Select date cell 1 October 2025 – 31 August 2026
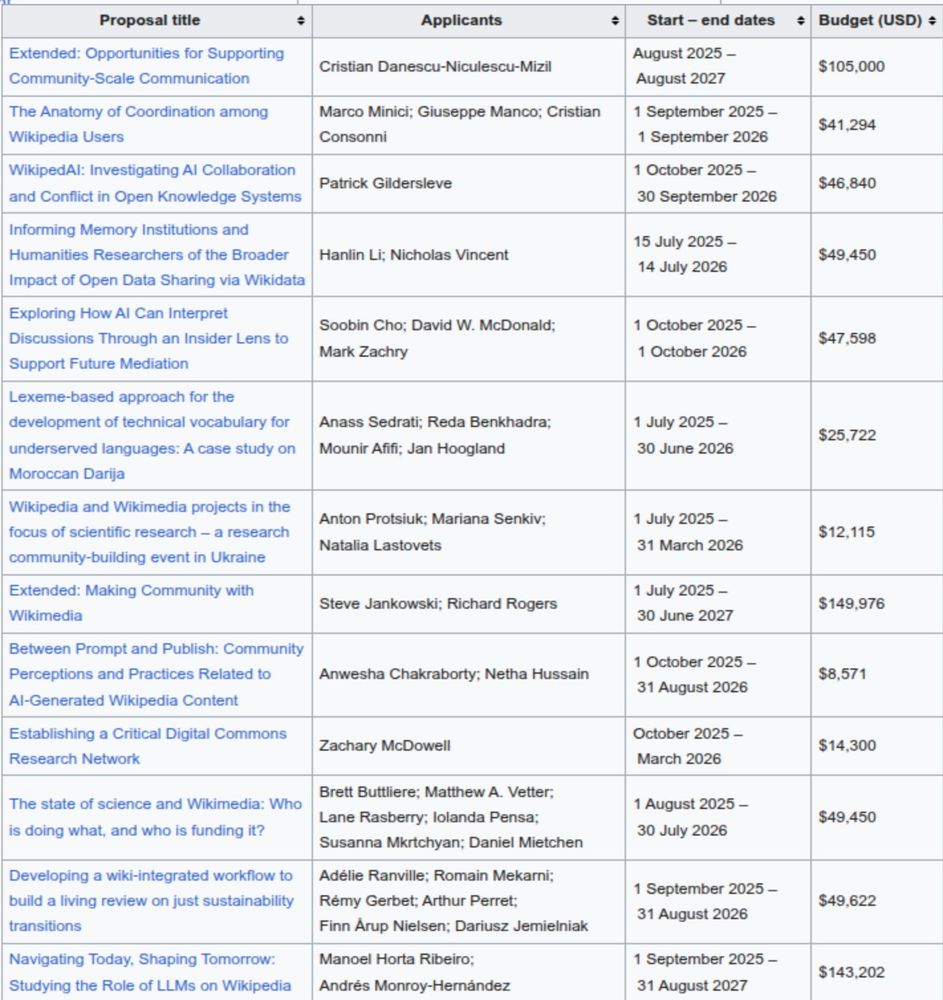This screenshot has width=943, height=1000. pos(718,675)
